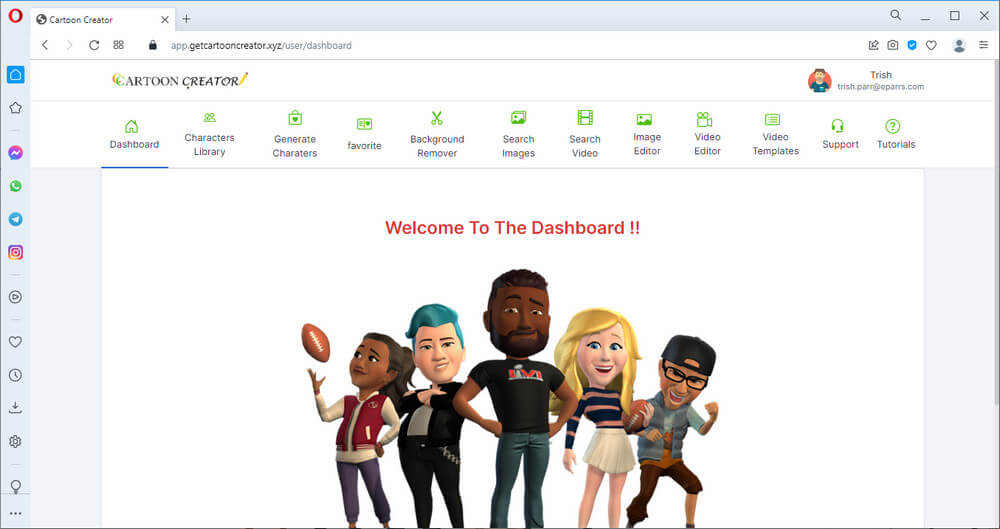Click the browser forward arrow
This screenshot has height=529, width=1000.
[x=69, y=45]
